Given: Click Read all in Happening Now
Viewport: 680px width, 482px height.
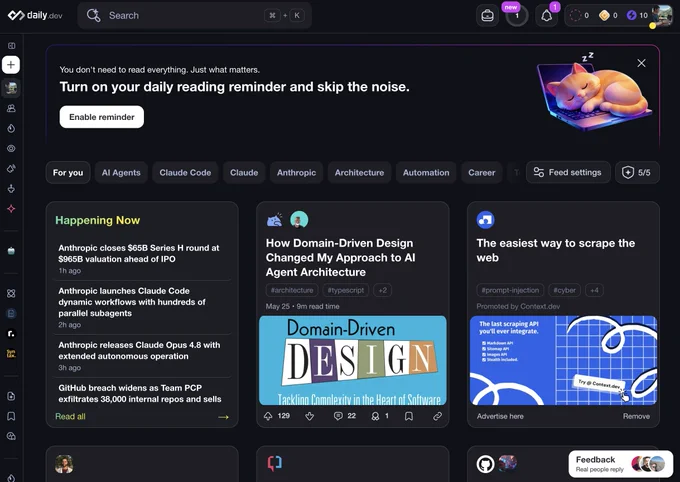Looking at the screenshot, I should click(70, 416).
